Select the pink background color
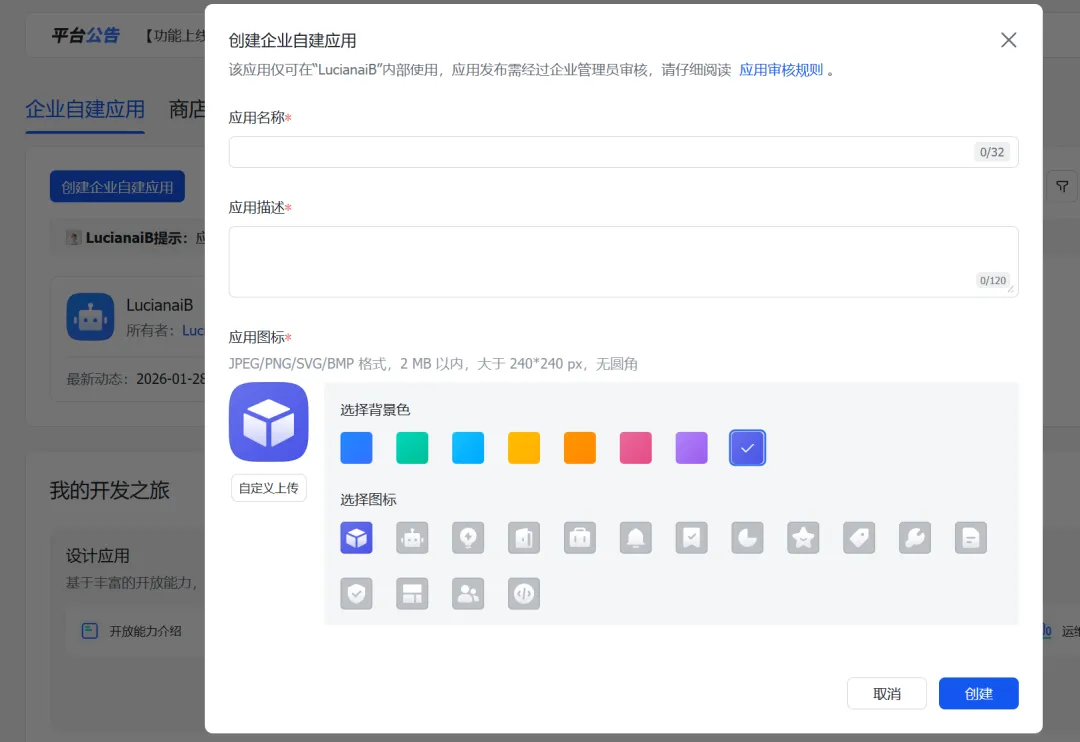This screenshot has width=1080, height=742. (x=635, y=448)
